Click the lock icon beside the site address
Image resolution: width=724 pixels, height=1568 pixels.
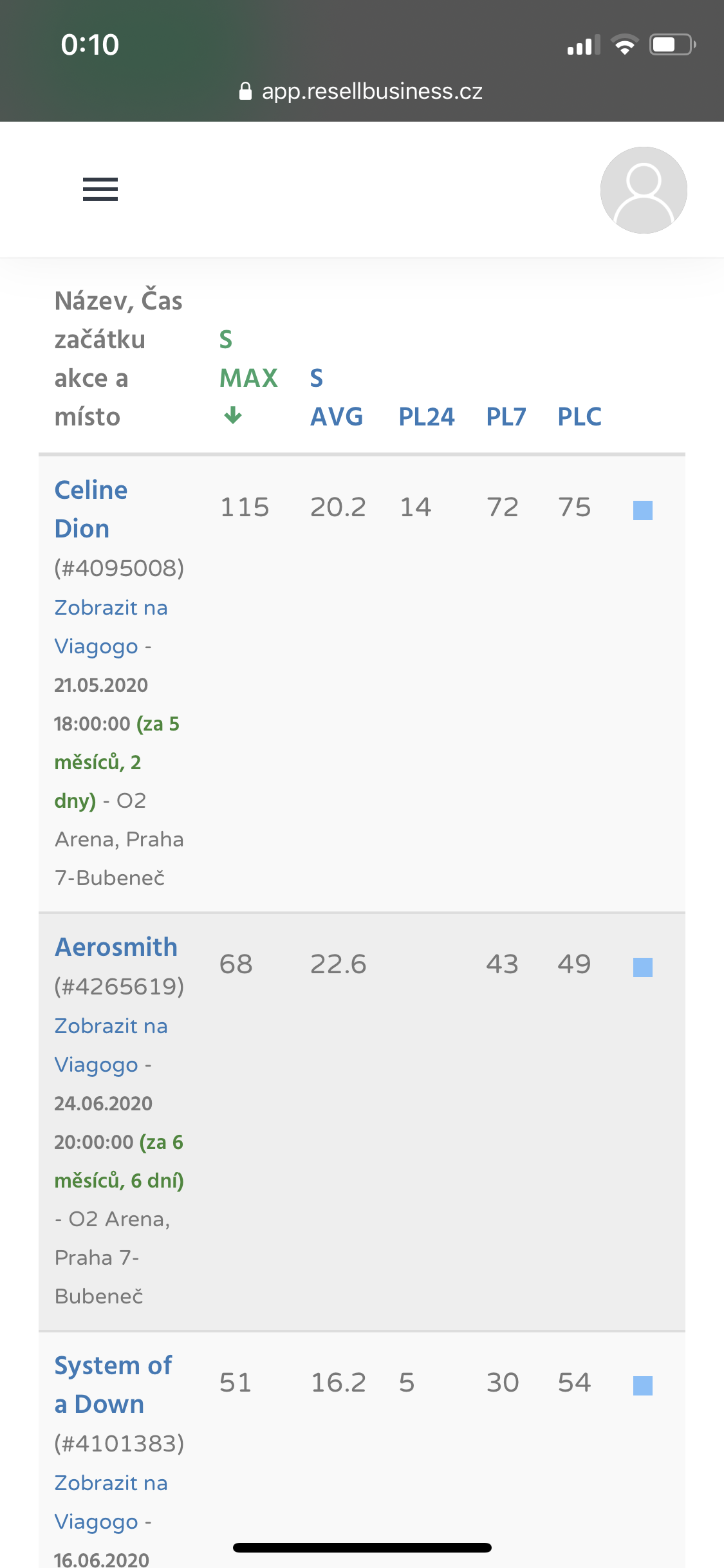[x=245, y=91]
